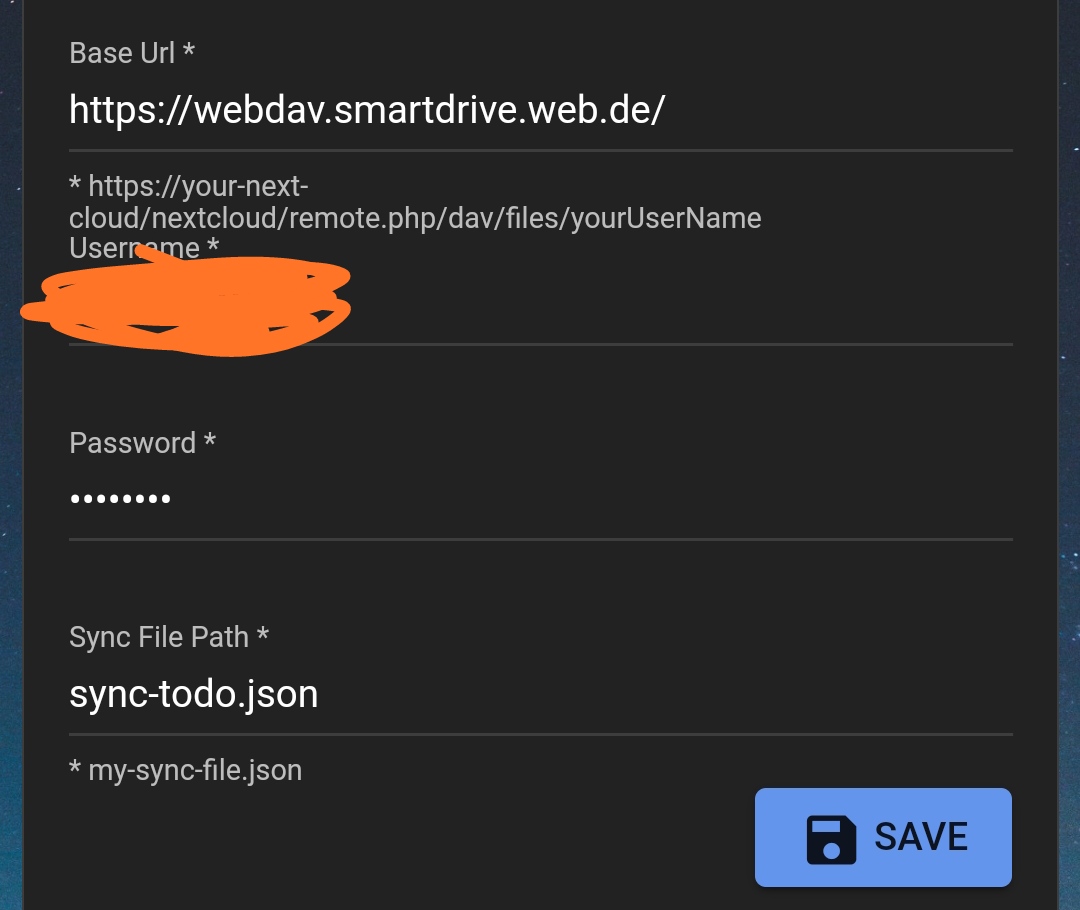Screen dimensions: 1080x910
Task: Click the floppy disk save icon
Action: [x=830, y=837]
